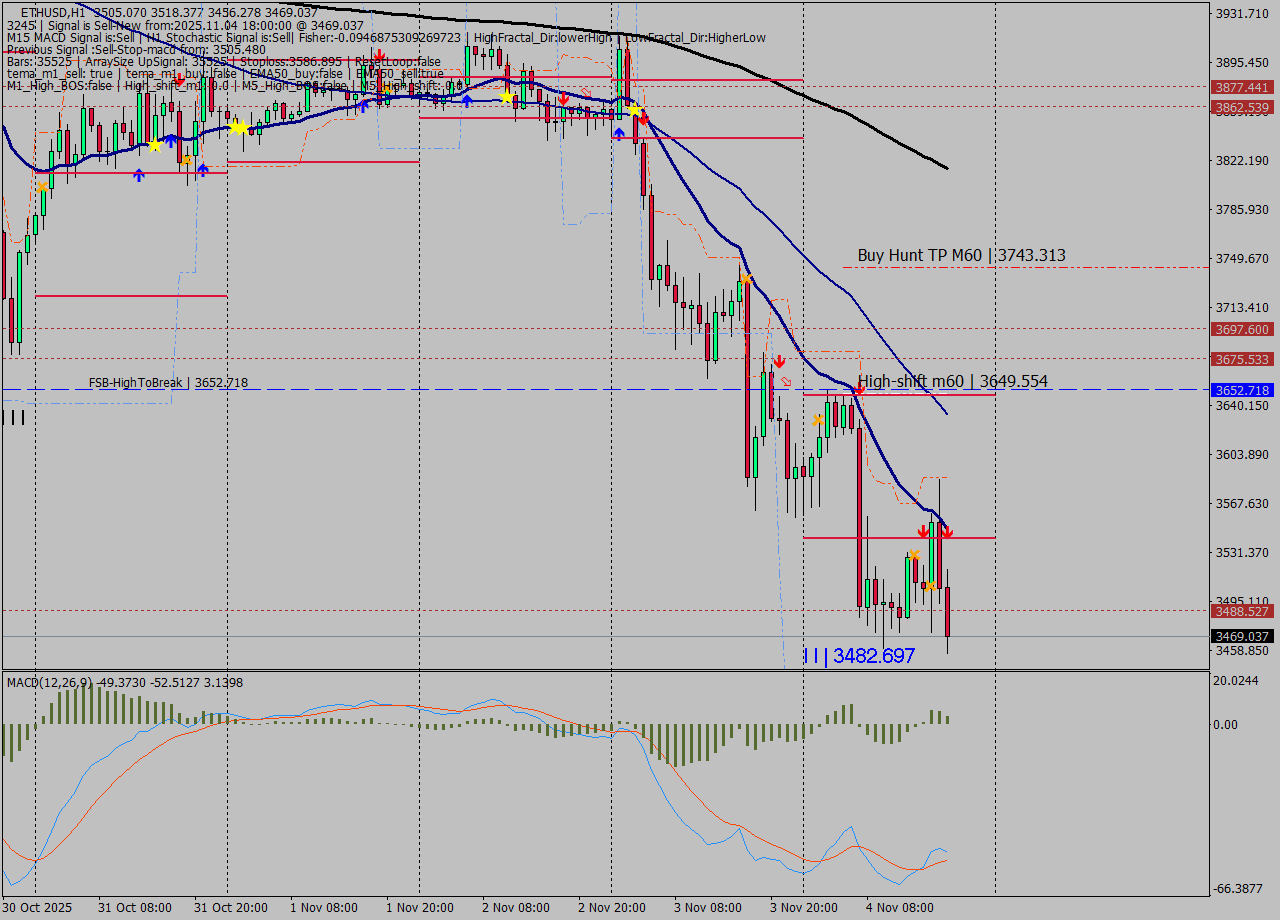1280x920 pixels.
Task: Select the FSB-HighToBreak 3652.718 label
Action: (168, 383)
